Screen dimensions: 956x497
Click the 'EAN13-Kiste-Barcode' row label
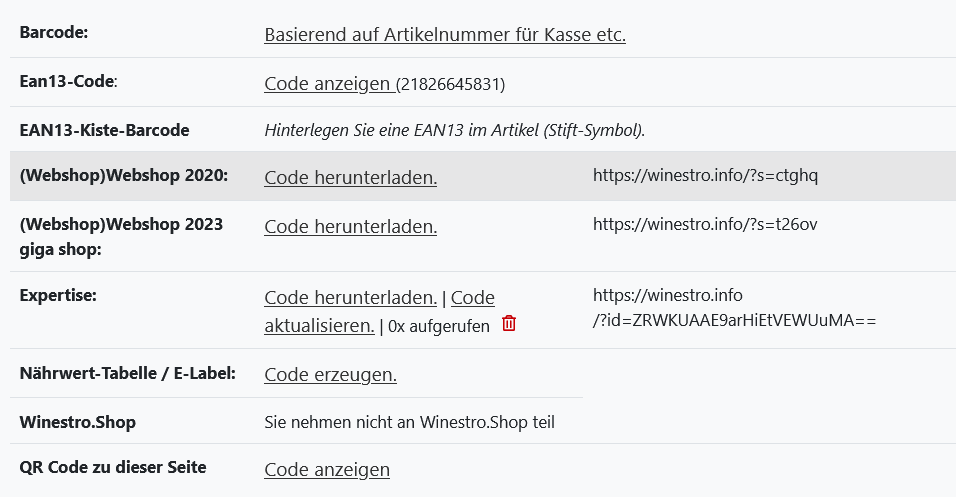pos(104,130)
